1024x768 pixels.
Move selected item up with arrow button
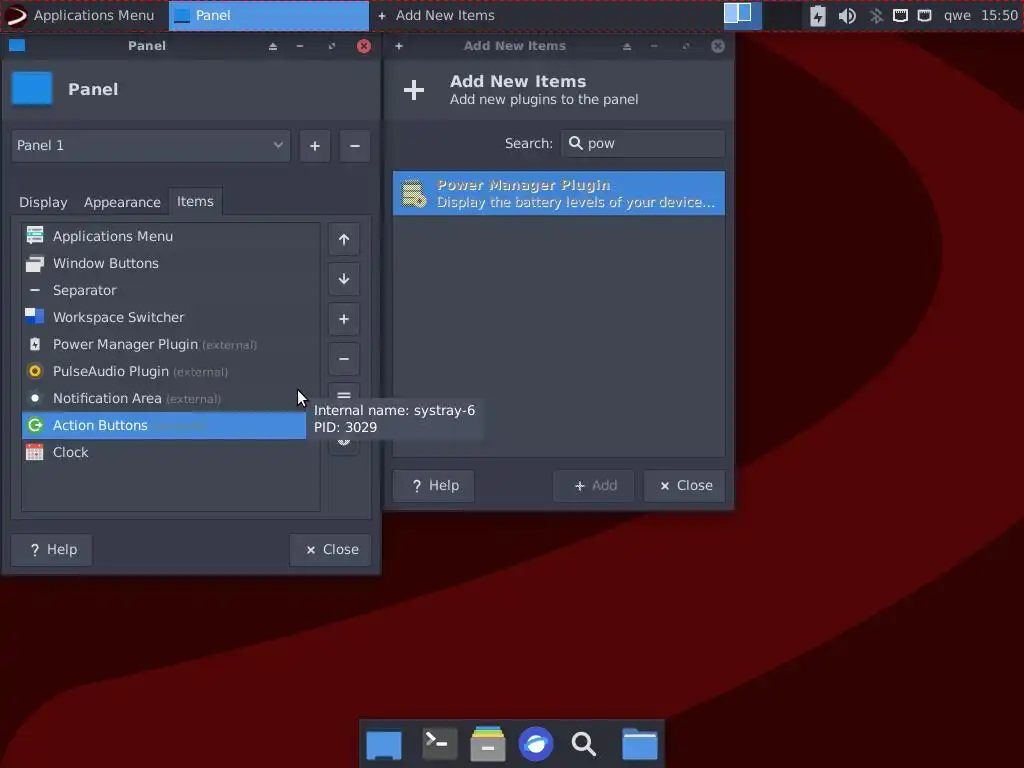click(344, 239)
